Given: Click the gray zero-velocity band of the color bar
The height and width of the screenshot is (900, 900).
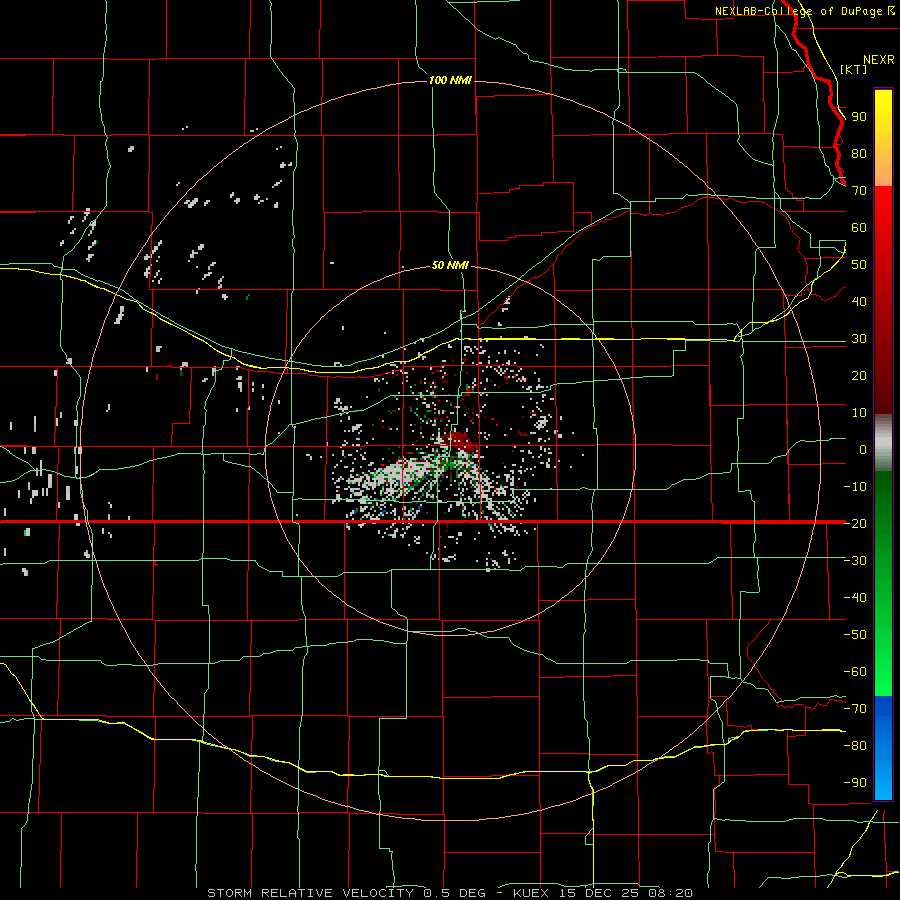Looking at the screenshot, I should 883,443.
